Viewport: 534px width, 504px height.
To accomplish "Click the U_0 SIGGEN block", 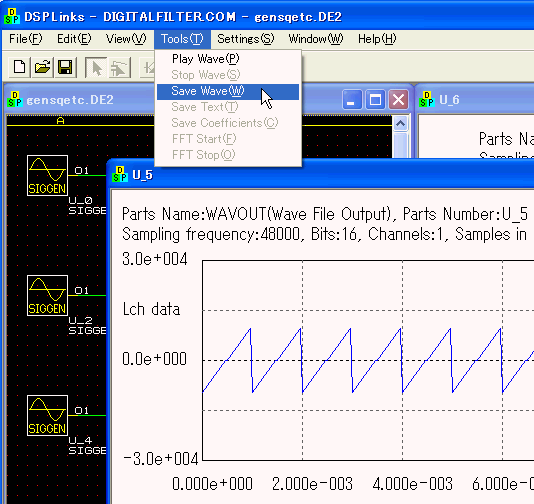I will pyautogui.click(x=47, y=175).
